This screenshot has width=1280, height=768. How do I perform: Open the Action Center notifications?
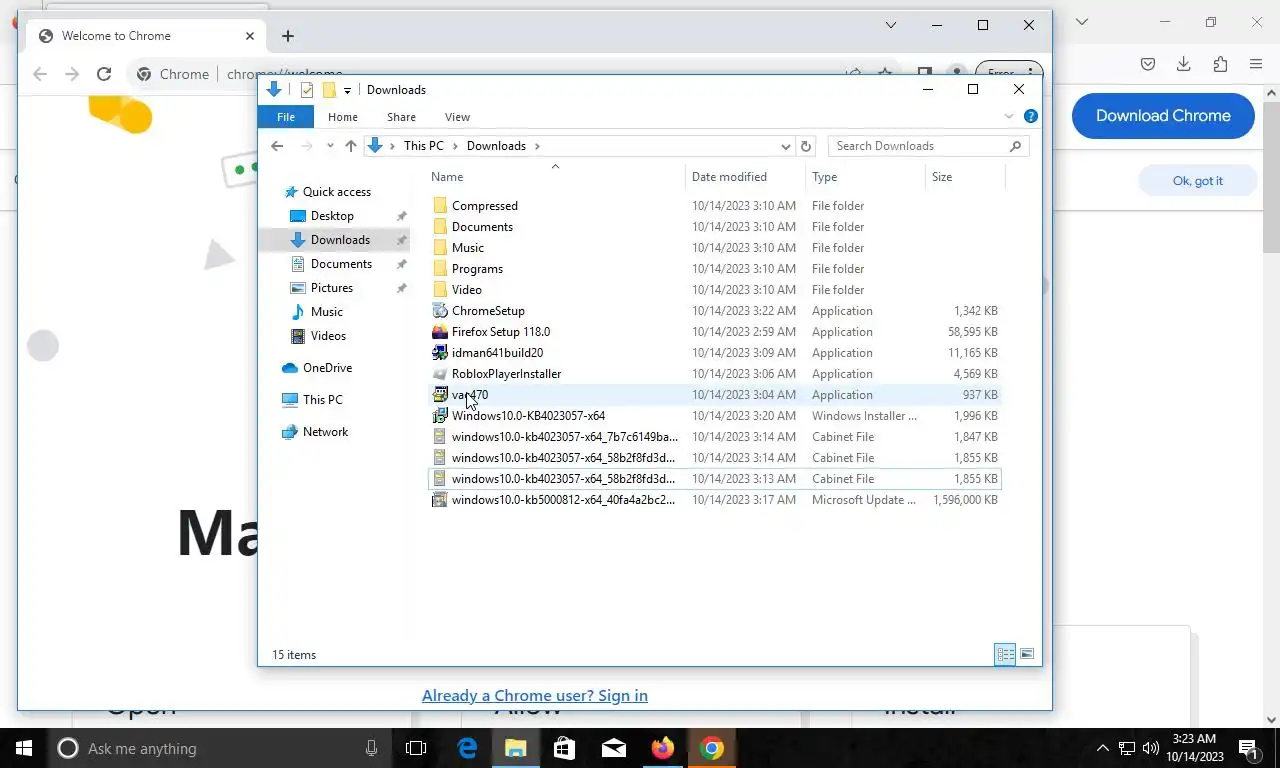[1248, 748]
